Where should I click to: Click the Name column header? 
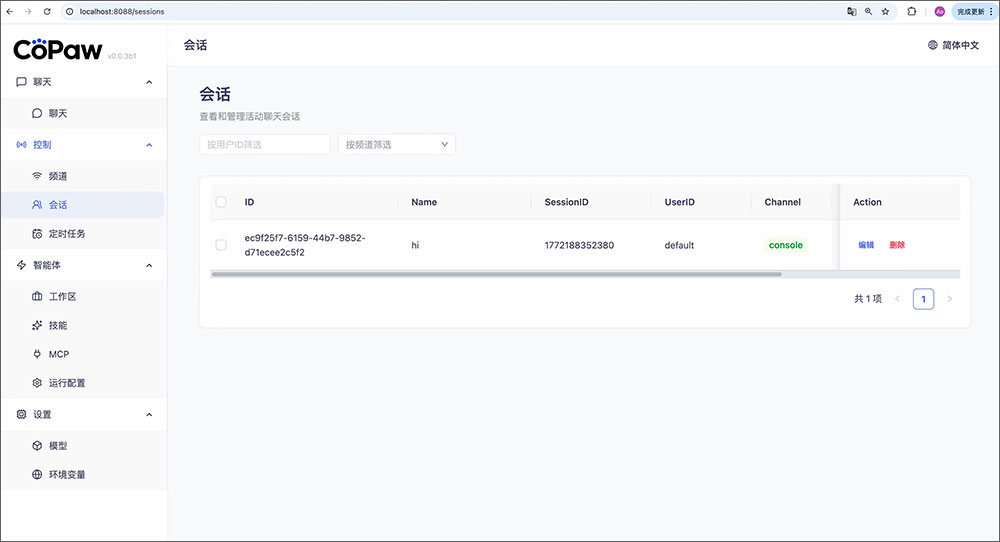pos(424,202)
